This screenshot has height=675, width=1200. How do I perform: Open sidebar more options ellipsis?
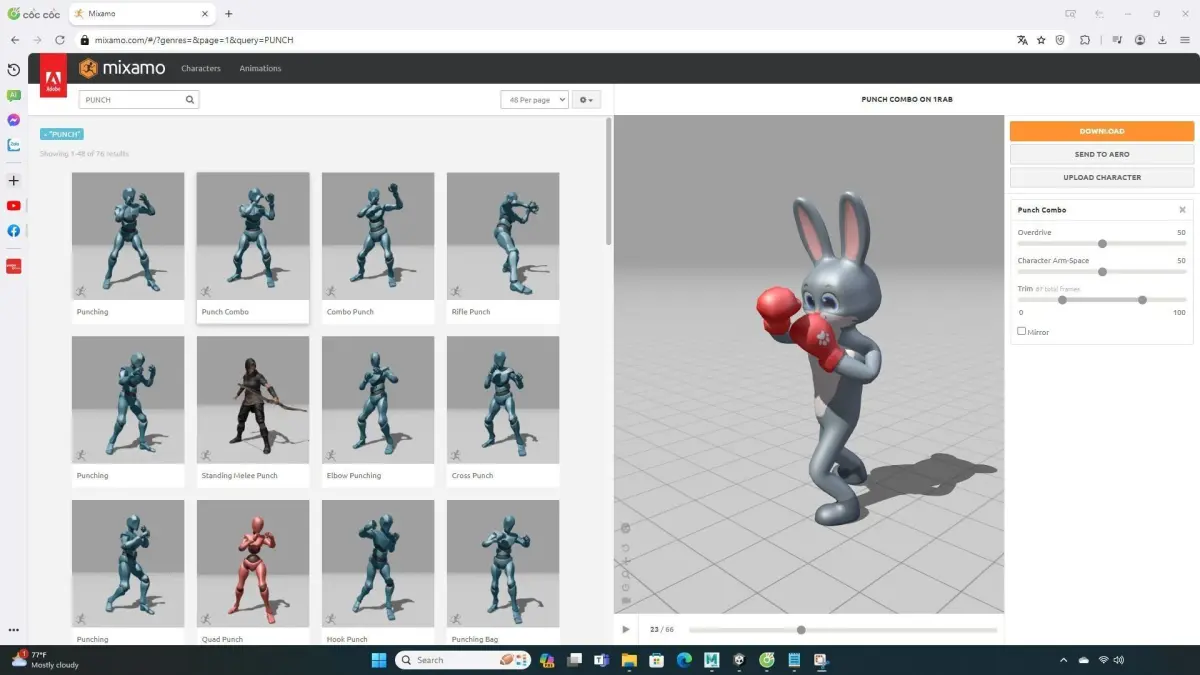13,630
